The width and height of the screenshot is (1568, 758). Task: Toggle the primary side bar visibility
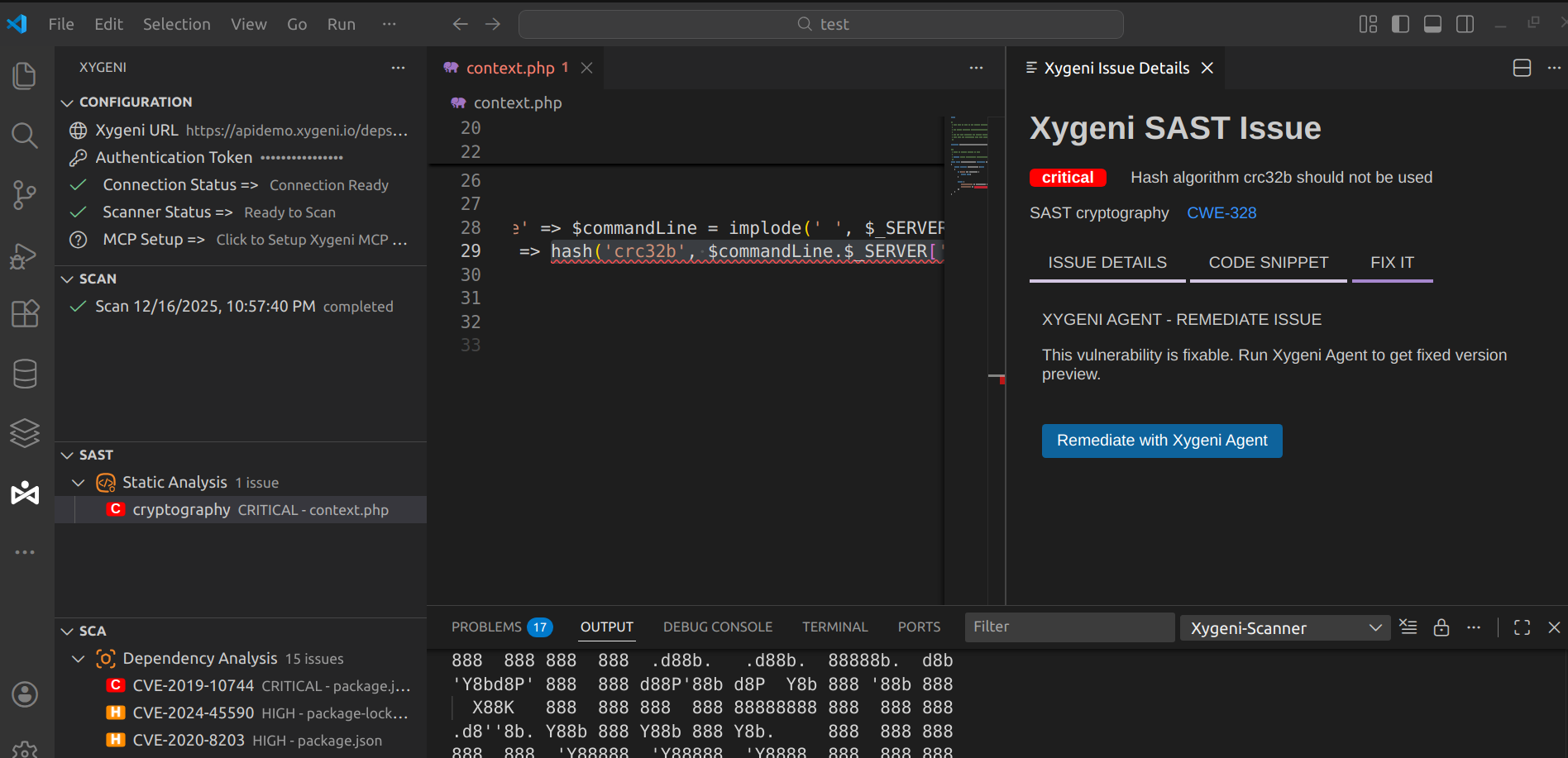tap(1400, 24)
